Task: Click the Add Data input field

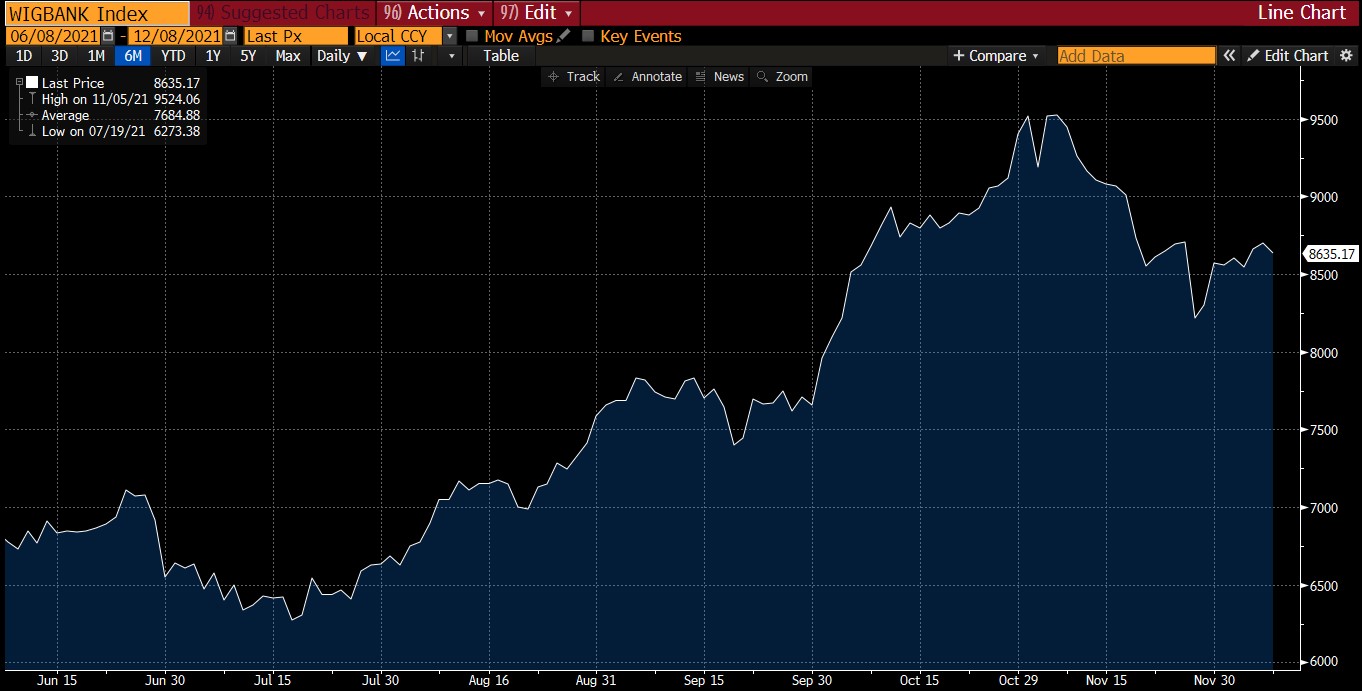Action: coord(1135,56)
